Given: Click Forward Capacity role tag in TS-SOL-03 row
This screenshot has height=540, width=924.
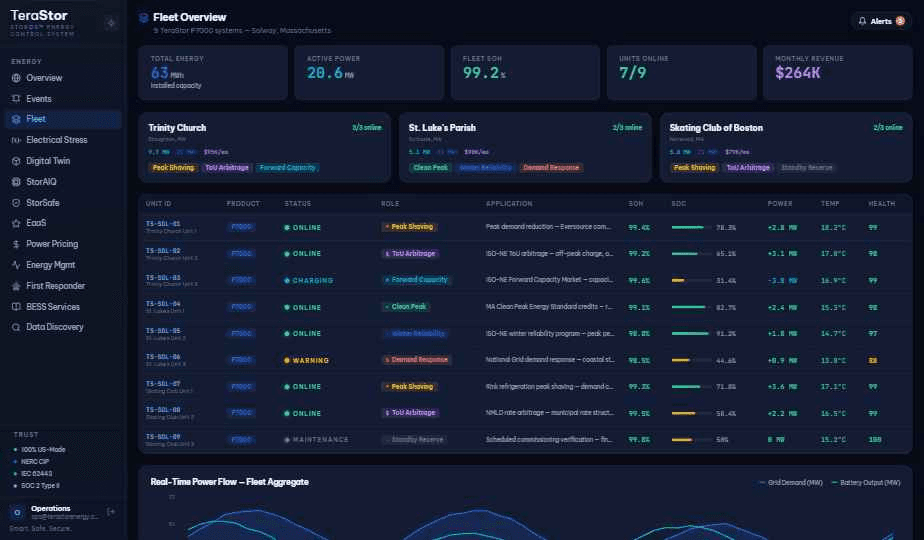Looking at the screenshot, I should [416, 280].
